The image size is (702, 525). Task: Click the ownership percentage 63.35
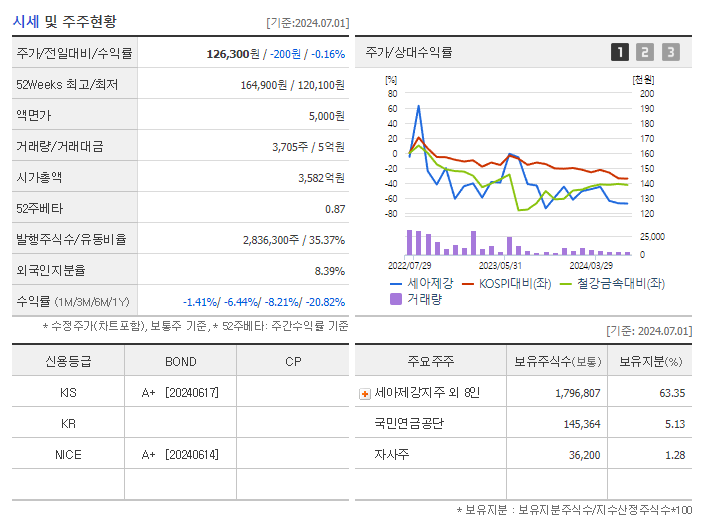tap(672, 393)
